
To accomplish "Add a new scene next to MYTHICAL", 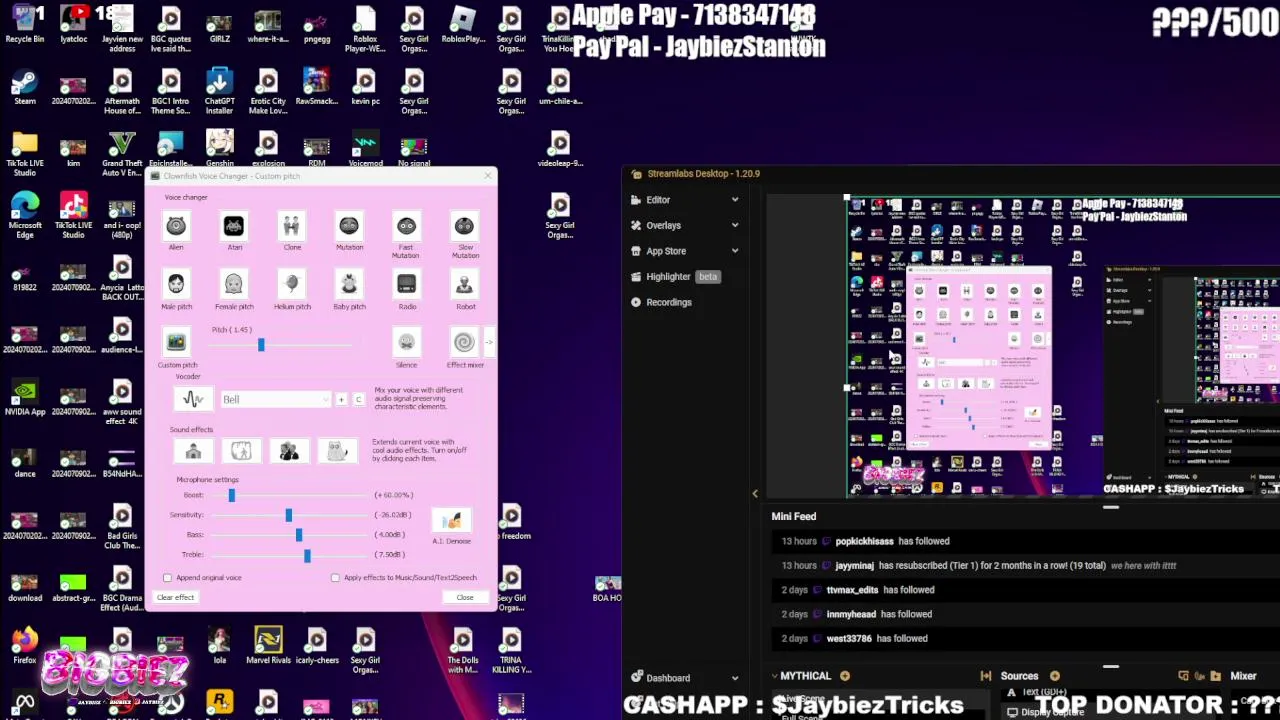I will pyautogui.click(x=845, y=676).
